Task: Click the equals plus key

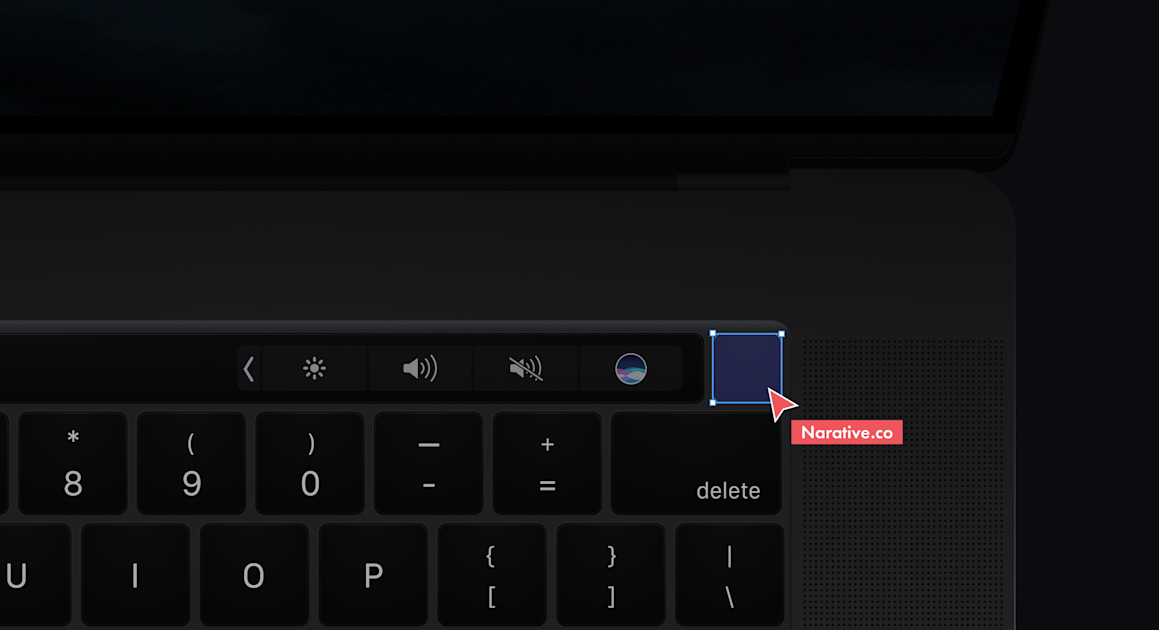Action: click(x=547, y=464)
